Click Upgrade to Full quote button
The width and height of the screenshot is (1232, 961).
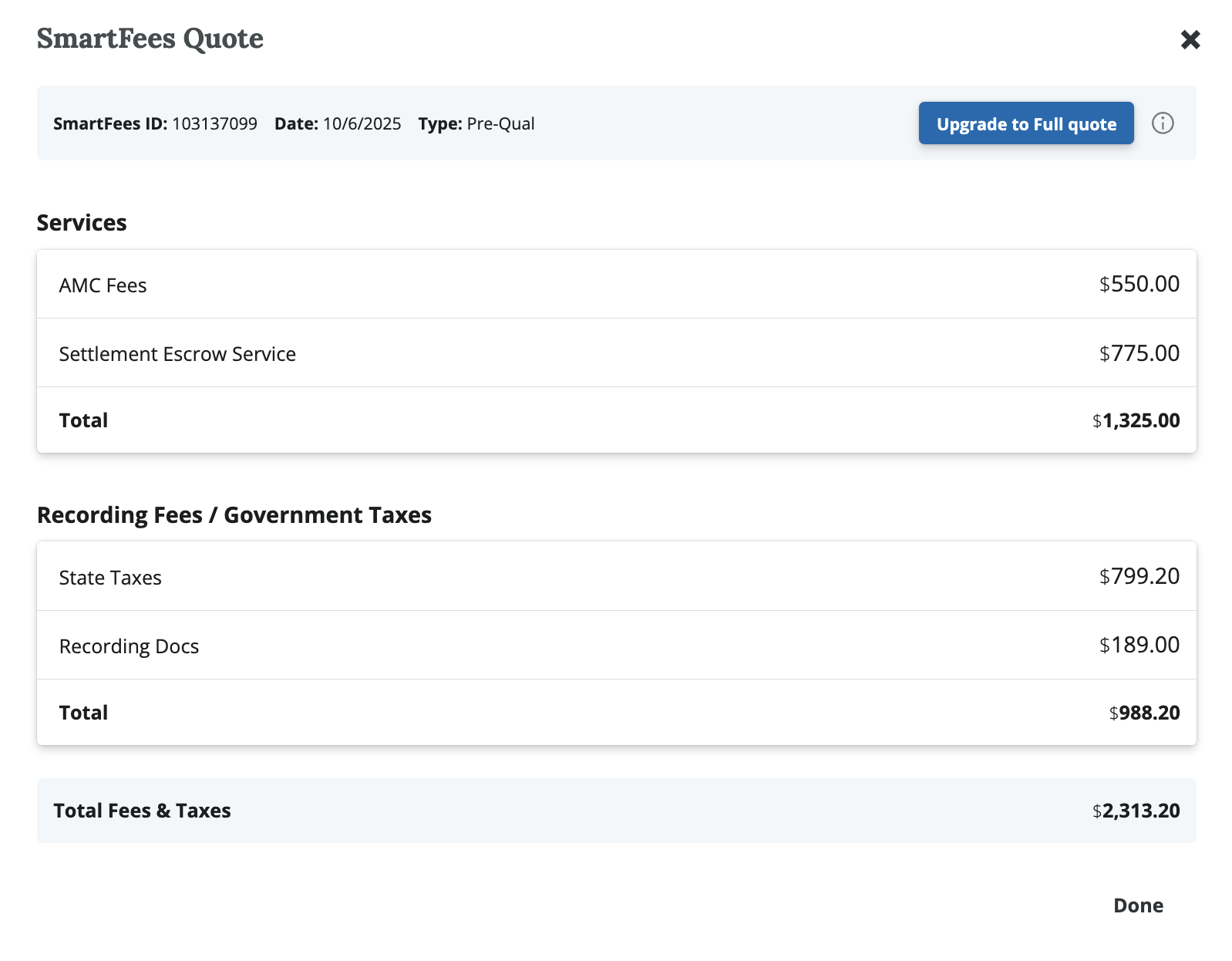click(1025, 123)
